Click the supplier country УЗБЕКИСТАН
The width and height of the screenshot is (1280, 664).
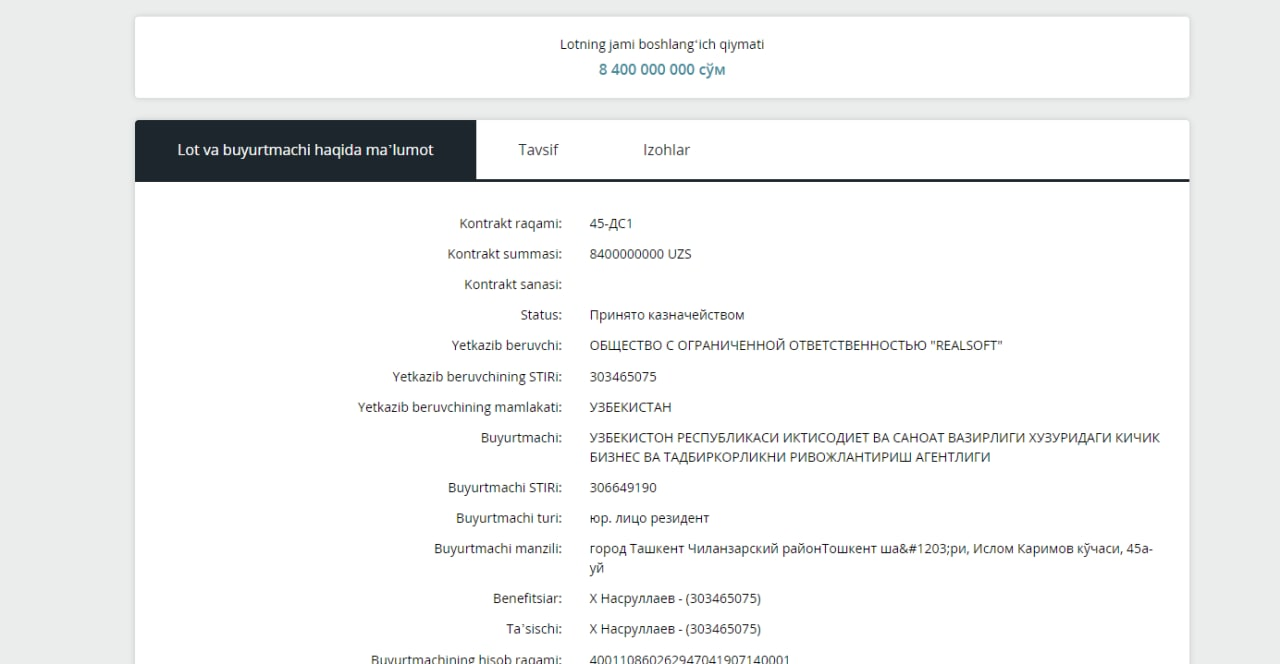(x=630, y=407)
